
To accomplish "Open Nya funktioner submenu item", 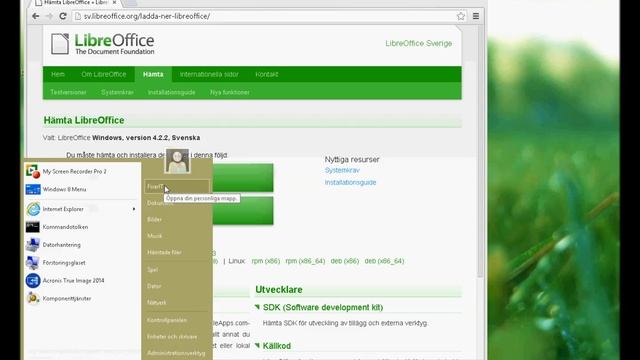I will 230,92.
